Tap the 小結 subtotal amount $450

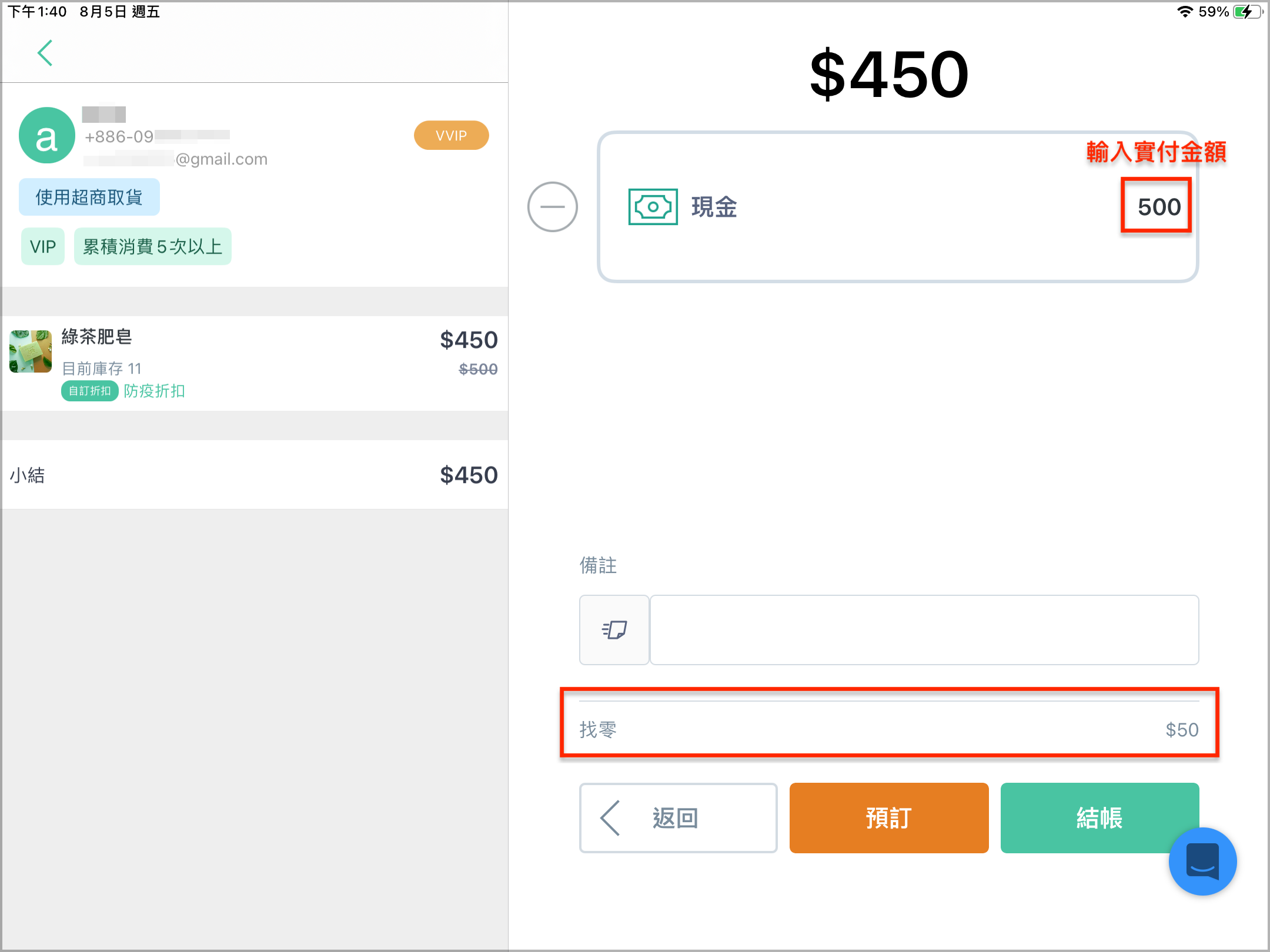(469, 475)
